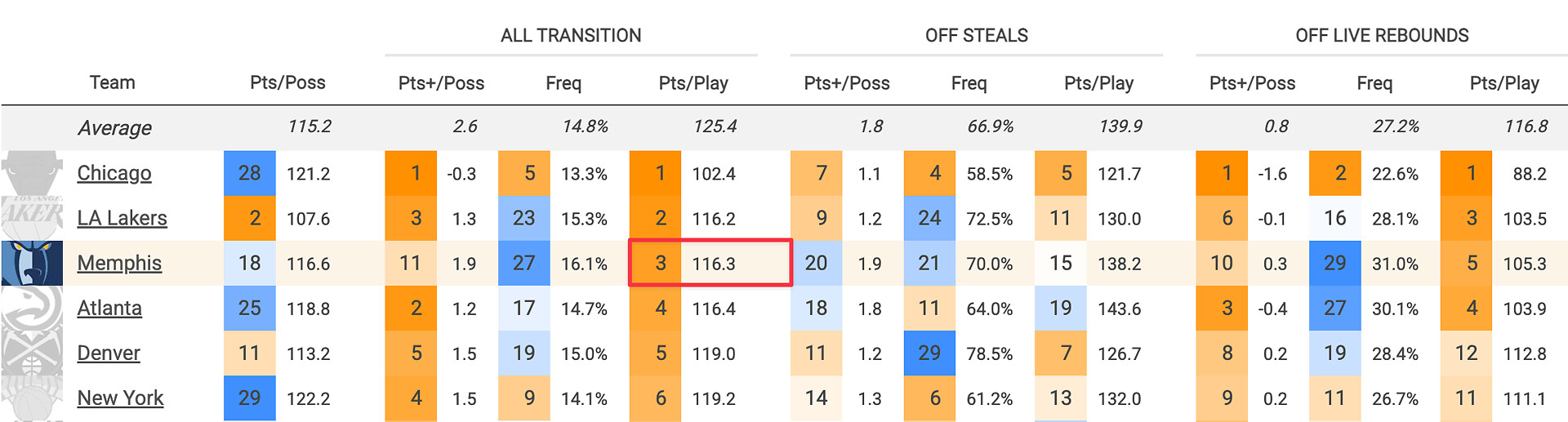The height and width of the screenshot is (422, 1568).
Task: Click the LA Lakers team logo
Action: pos(32,218)
